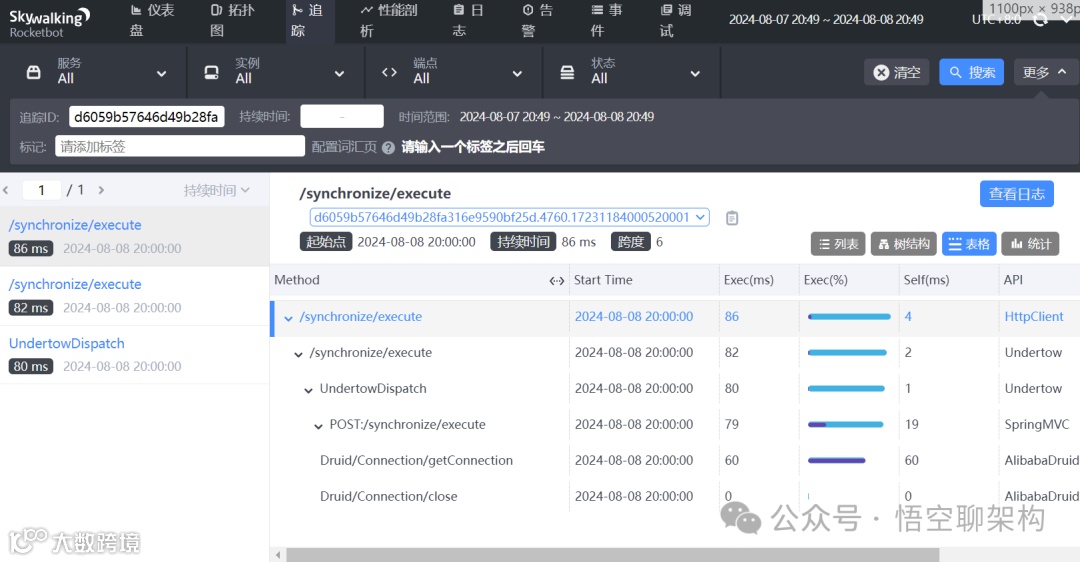Select the 82 ms /synchronize/execute trace

[134, 295]
